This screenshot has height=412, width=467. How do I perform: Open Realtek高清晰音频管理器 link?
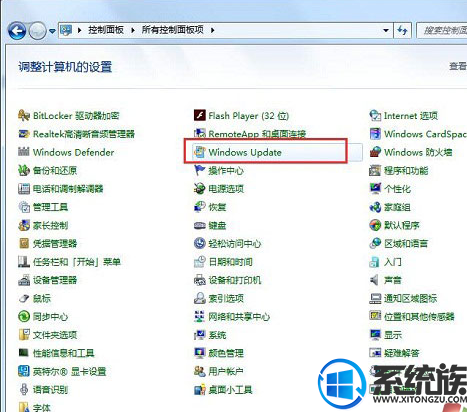click(x=84, y=134)
